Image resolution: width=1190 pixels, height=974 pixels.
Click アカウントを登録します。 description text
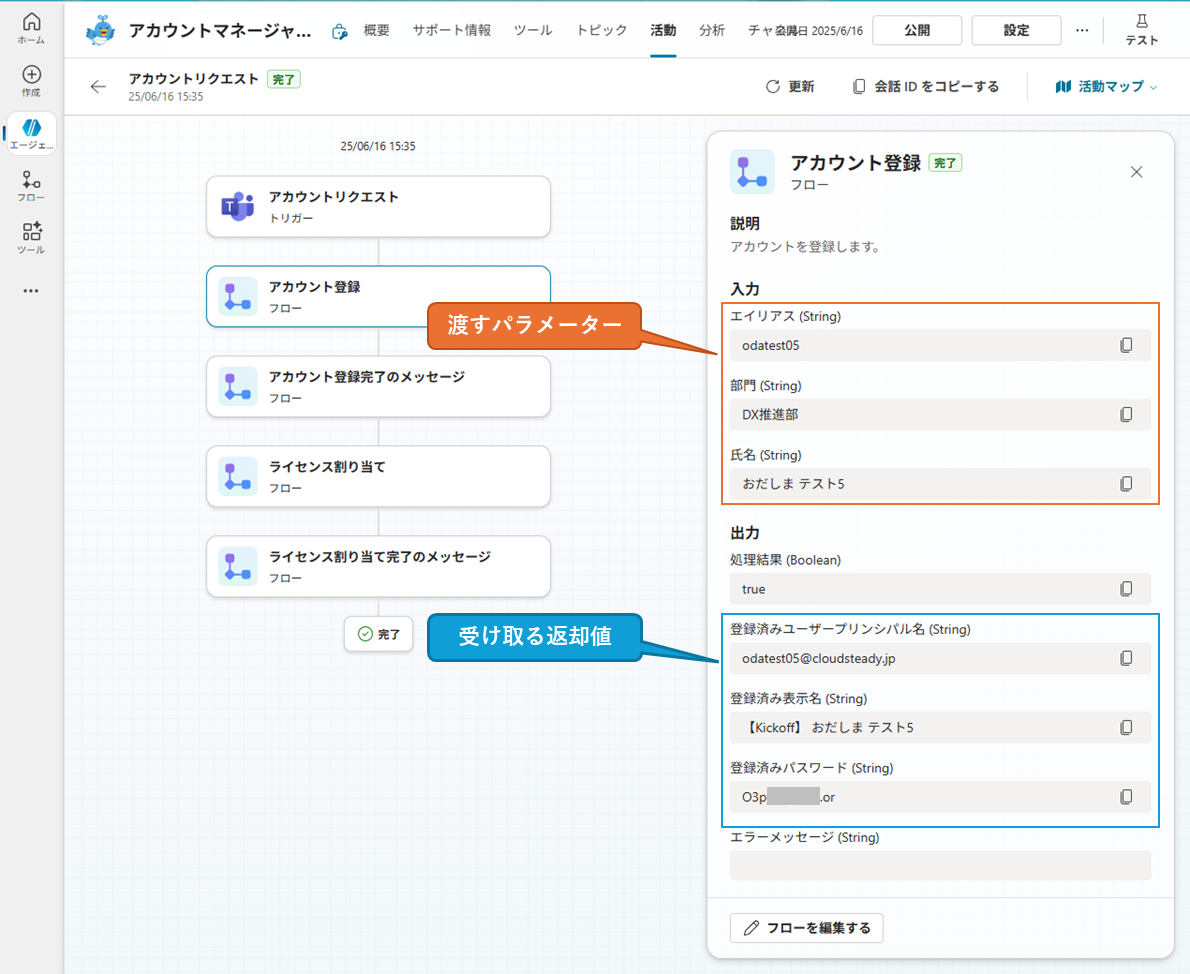click(x=804, y=247)
